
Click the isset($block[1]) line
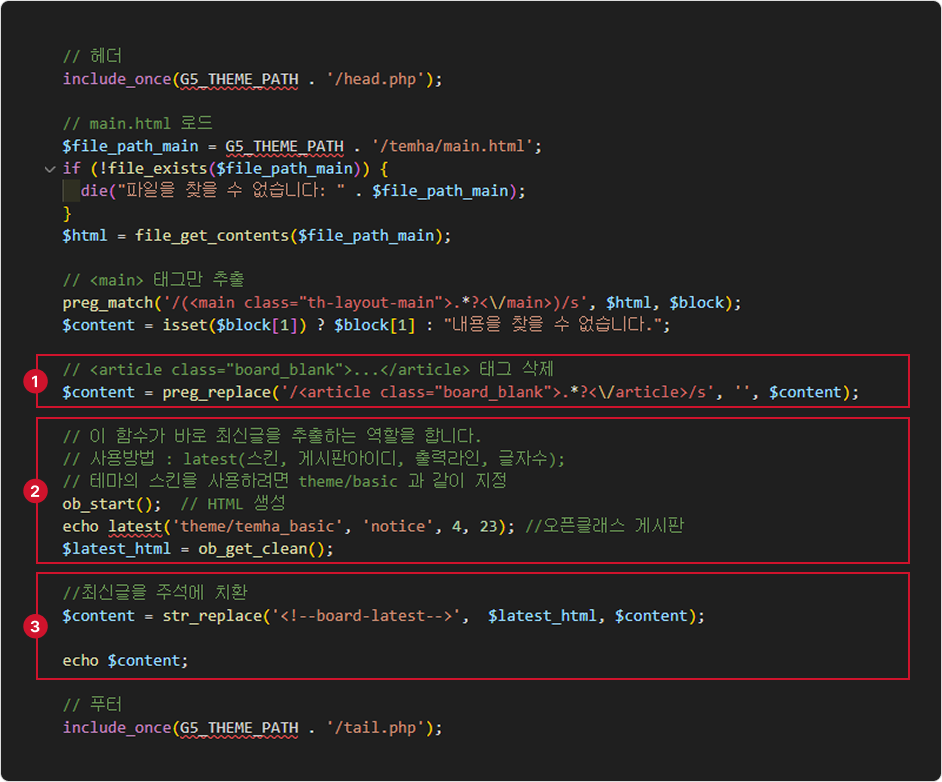[x=366, y=325]
